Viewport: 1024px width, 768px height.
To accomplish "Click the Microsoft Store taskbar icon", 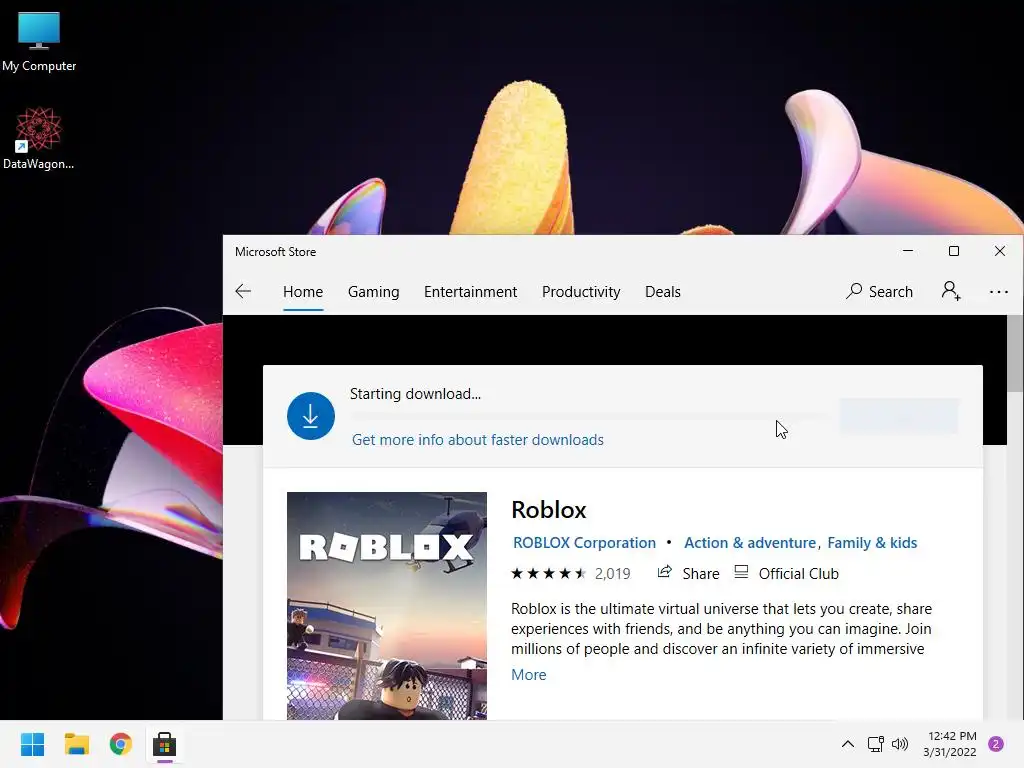I will (x=165, y=744).
